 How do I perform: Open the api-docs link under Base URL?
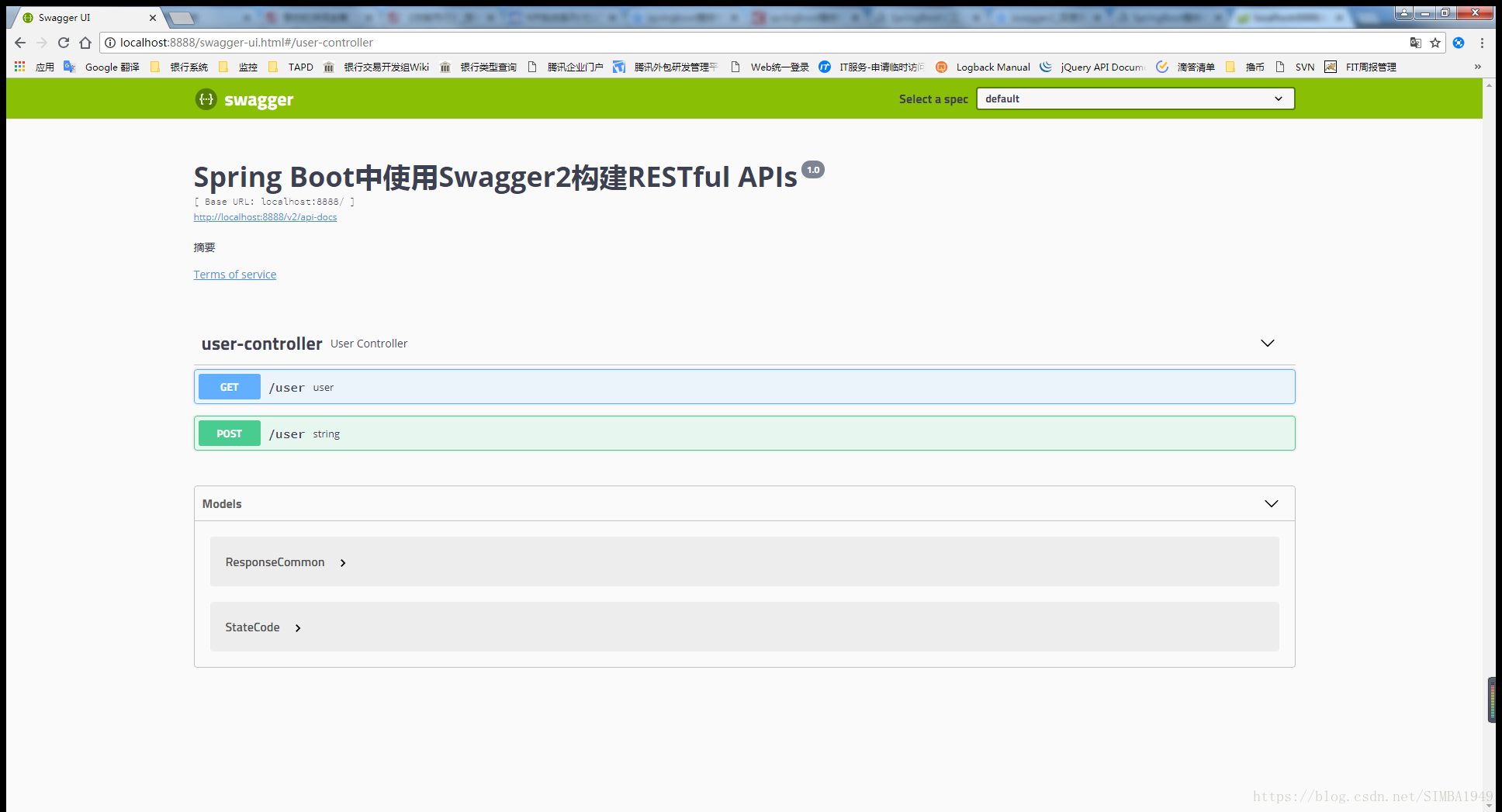tap(265, 217)
